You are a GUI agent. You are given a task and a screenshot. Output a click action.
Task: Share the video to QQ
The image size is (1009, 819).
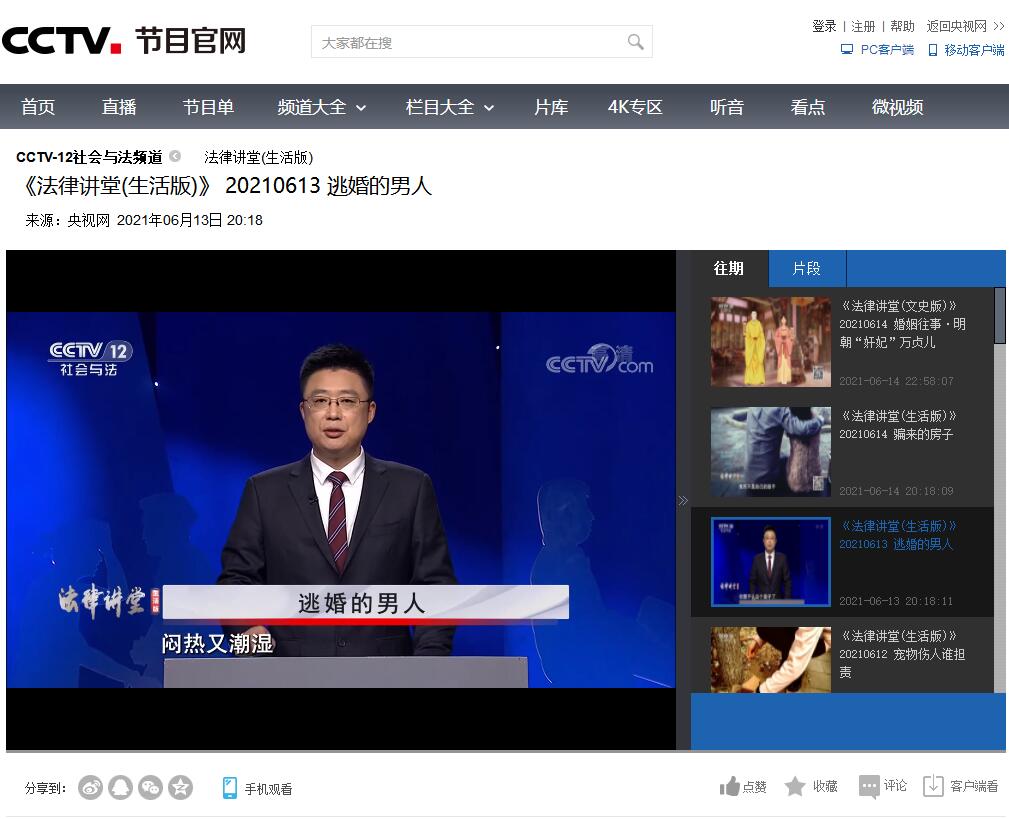(120, 788)
